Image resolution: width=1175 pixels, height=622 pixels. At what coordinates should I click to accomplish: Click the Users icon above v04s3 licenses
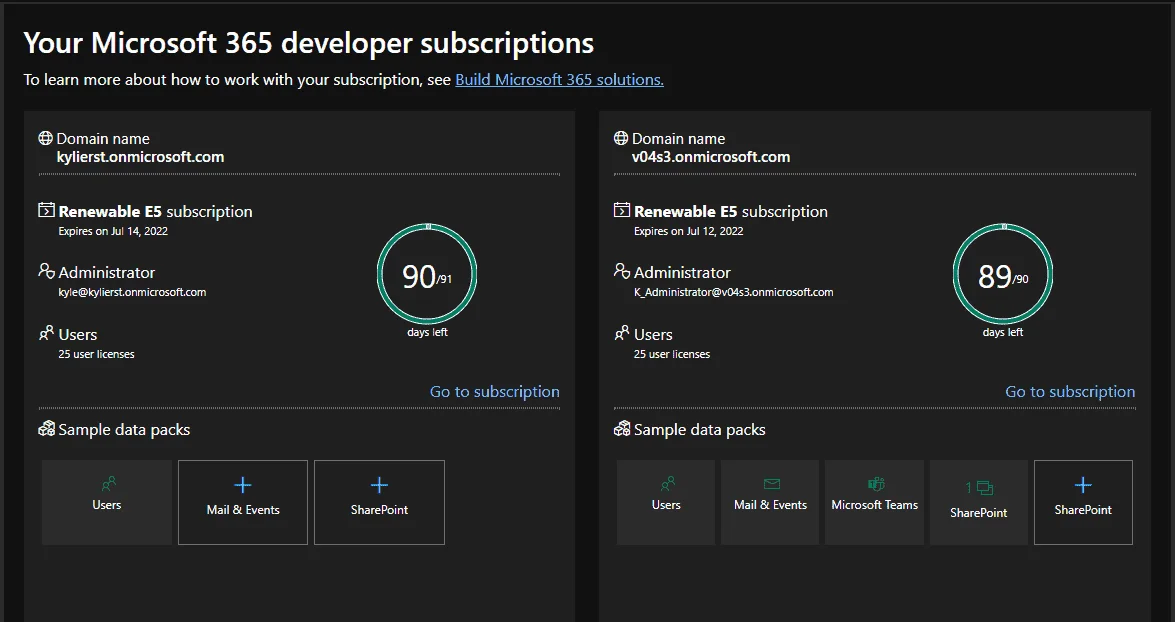[622, 333]
